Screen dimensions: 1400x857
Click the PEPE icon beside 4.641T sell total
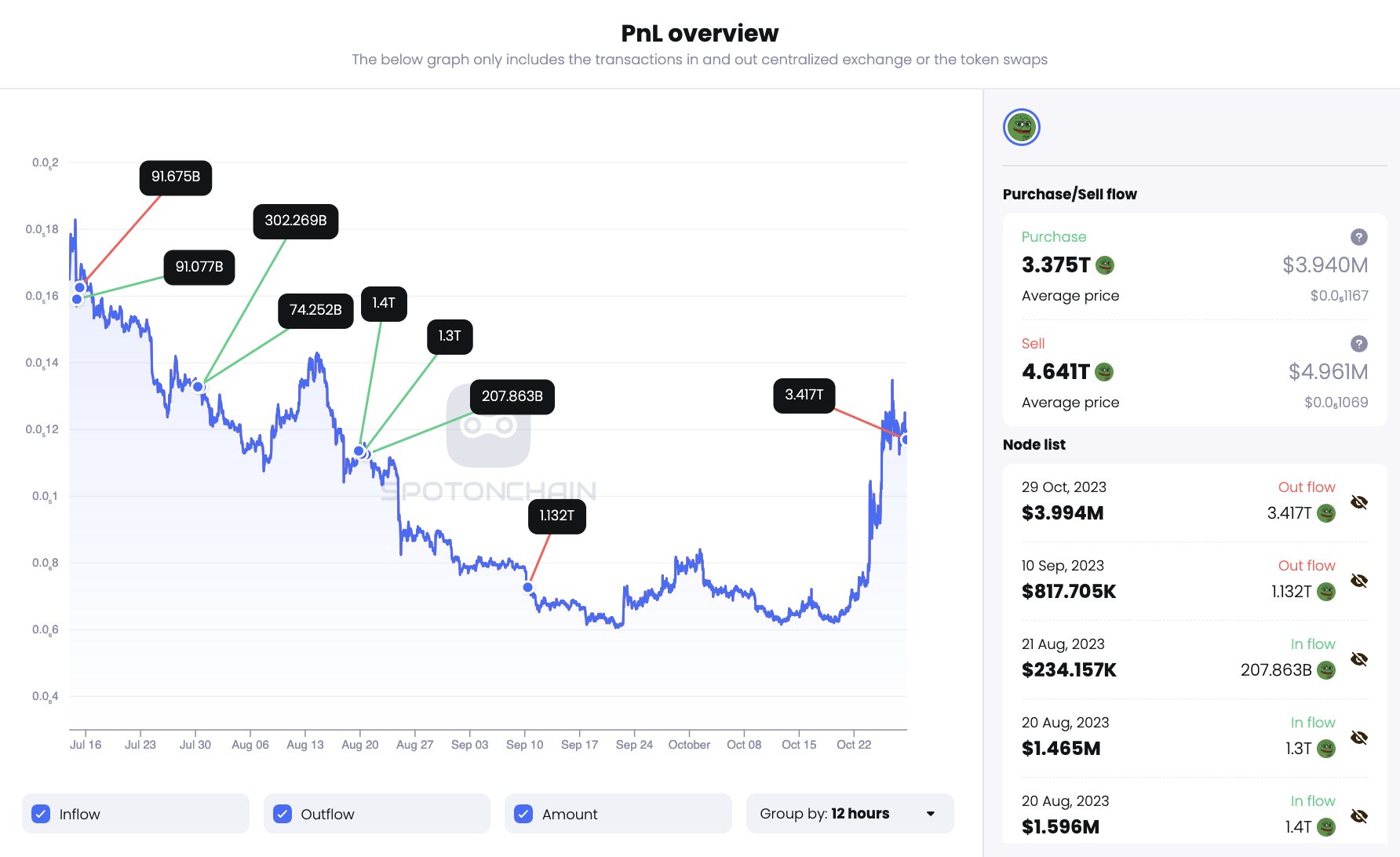(1104, 372)
